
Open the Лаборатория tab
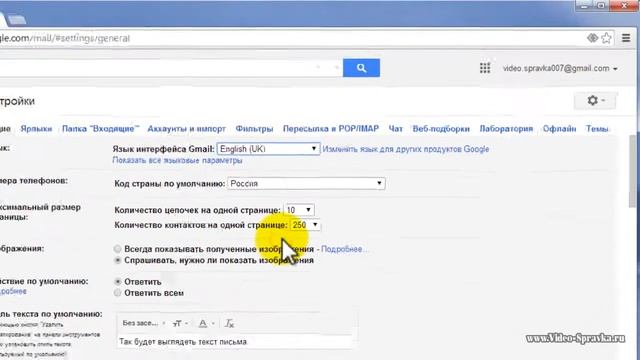(506, 129)
